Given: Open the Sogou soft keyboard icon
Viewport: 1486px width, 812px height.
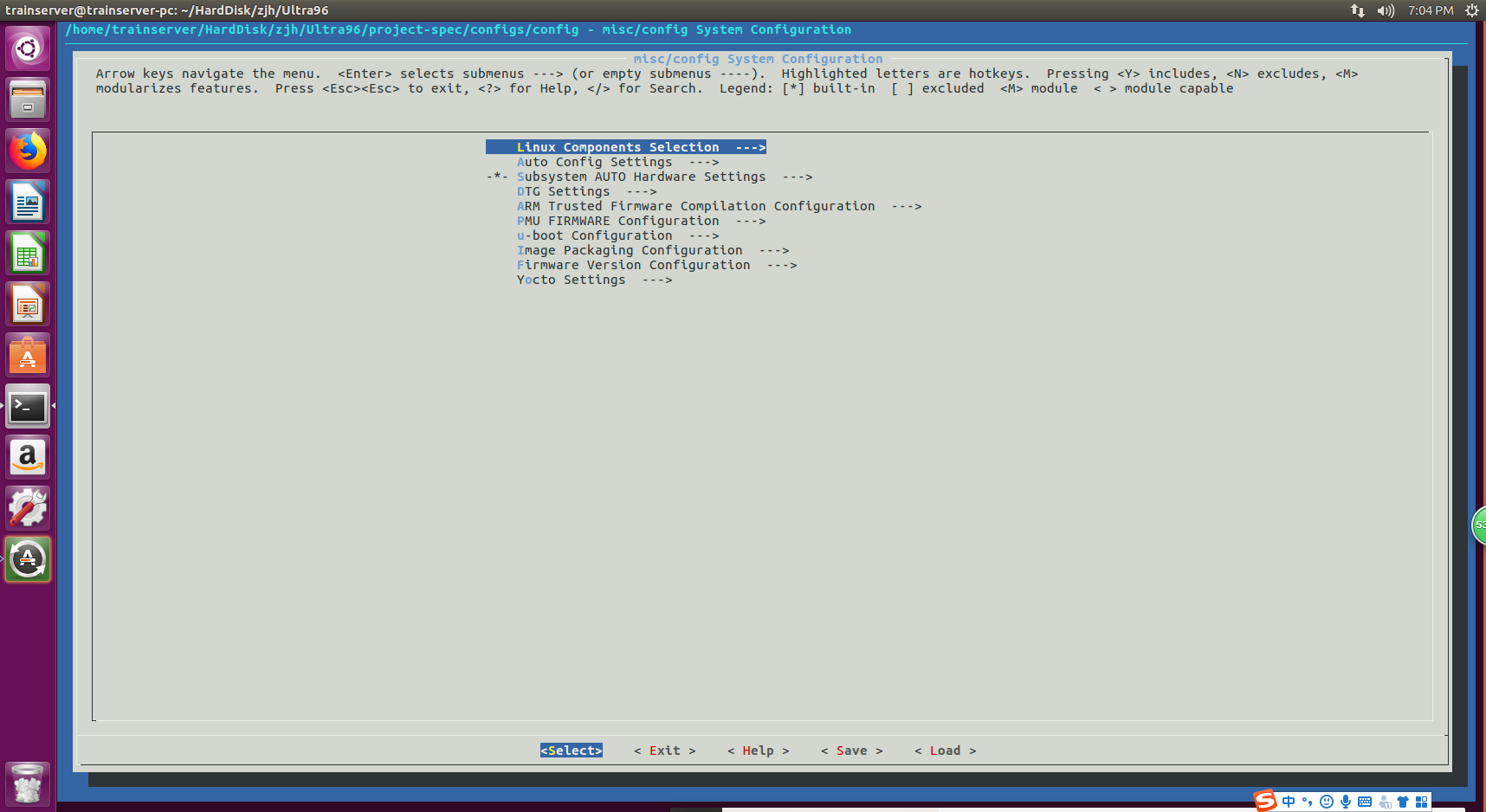Looking at the screenshot, I should click(1364, 802).
